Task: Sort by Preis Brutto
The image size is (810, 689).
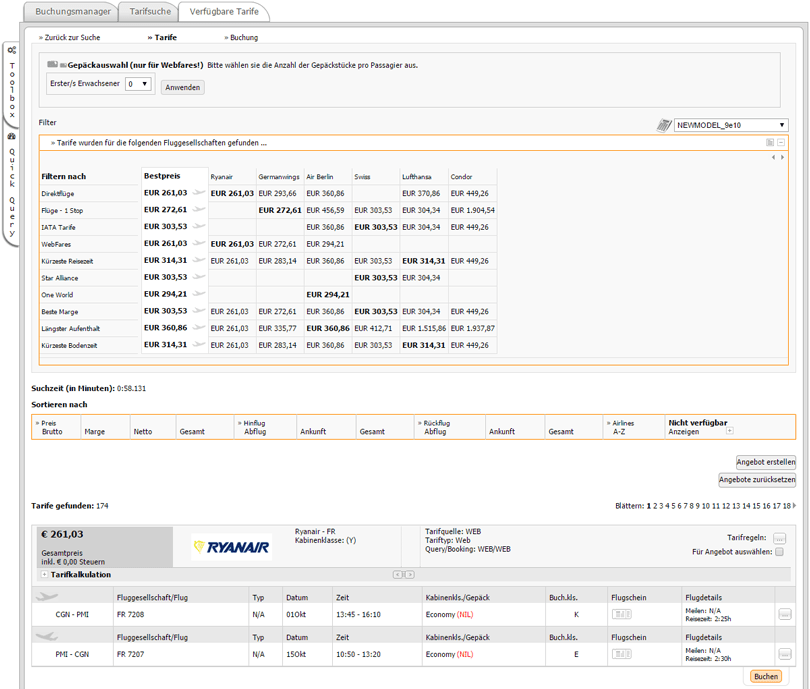Action: [52, 432]
